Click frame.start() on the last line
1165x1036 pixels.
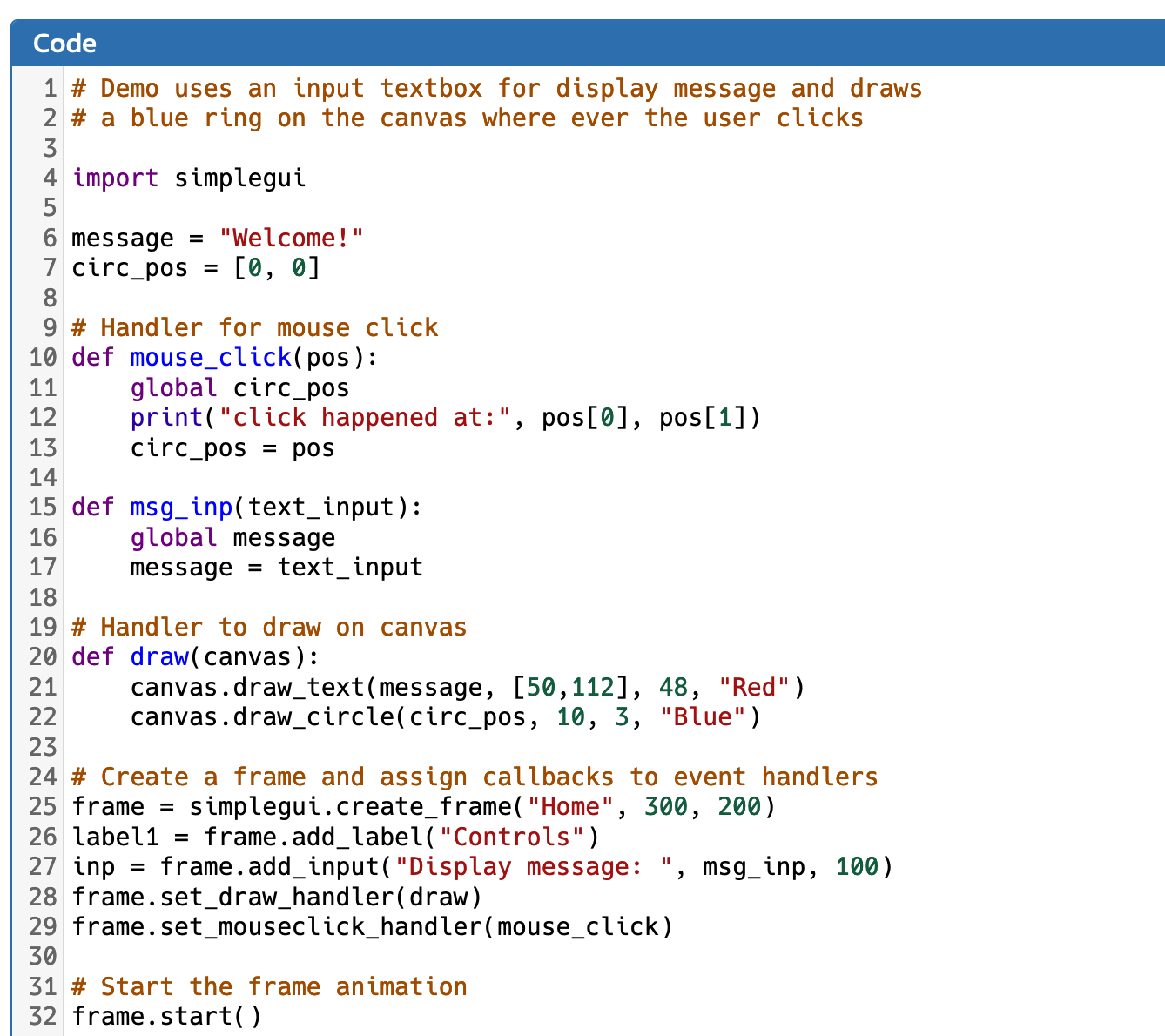point(166,1016)
